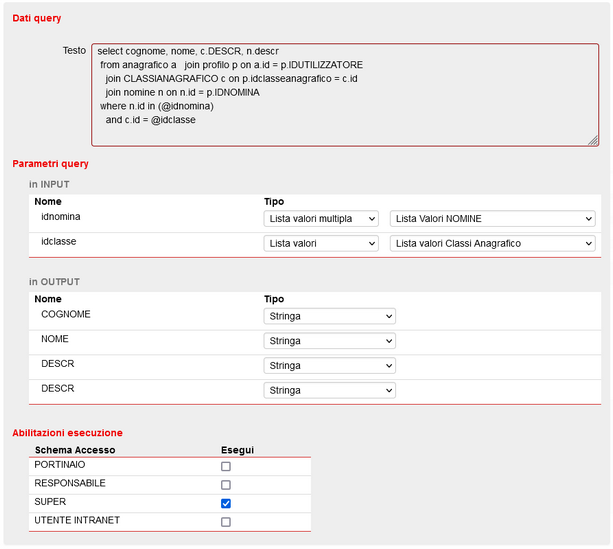The height and width of the screenshot is (549, 613).
Task: Click the Abilitazioni esecuzione section heading
Action: pos(67,433)
